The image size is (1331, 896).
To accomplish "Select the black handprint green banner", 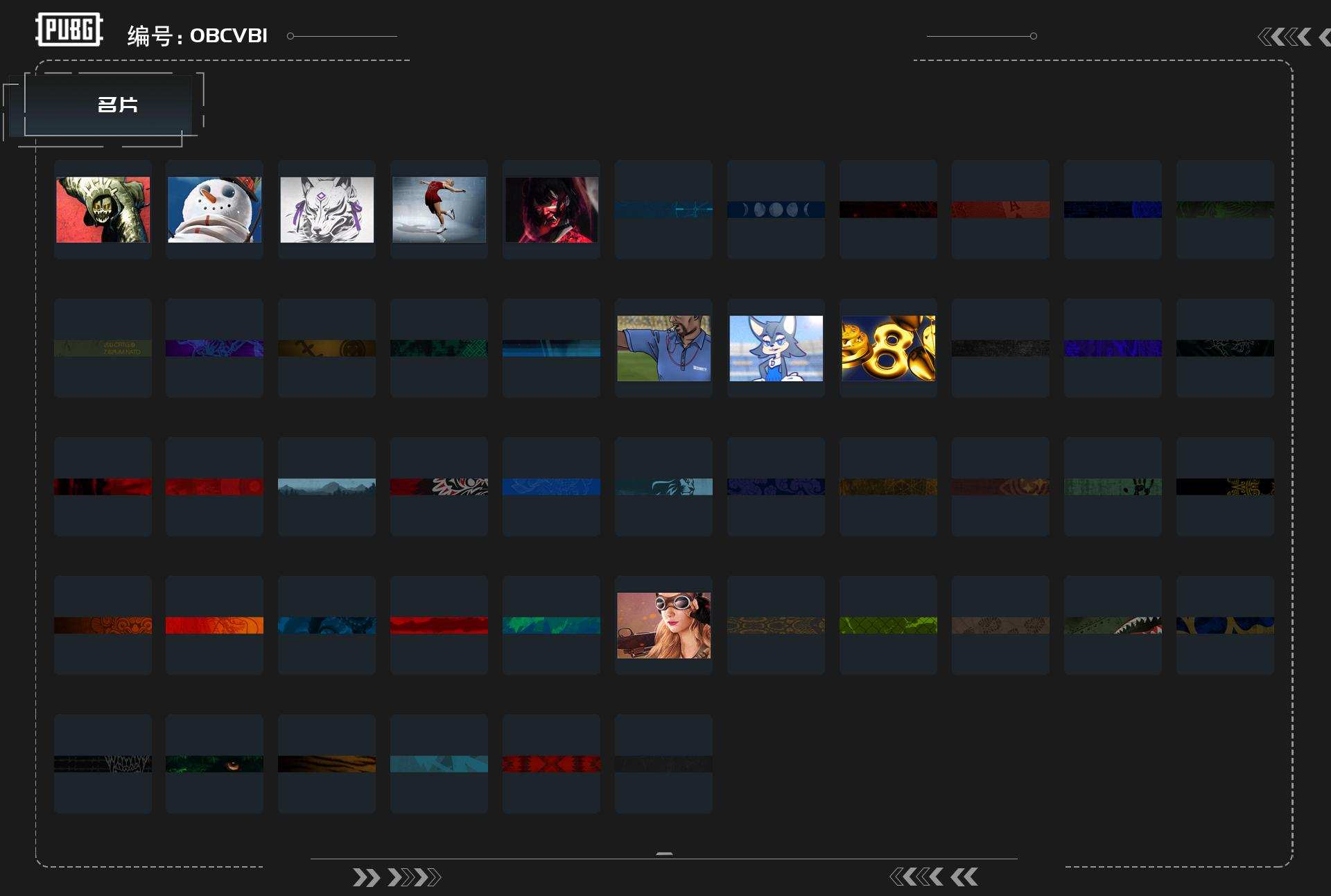I will tap(1113, 486).
